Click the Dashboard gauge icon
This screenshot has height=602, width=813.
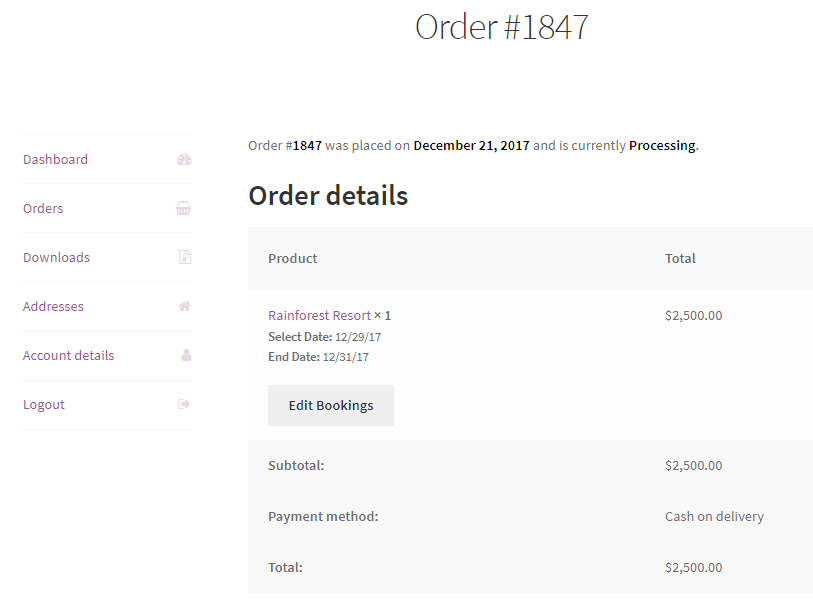[x=184, y=160]
